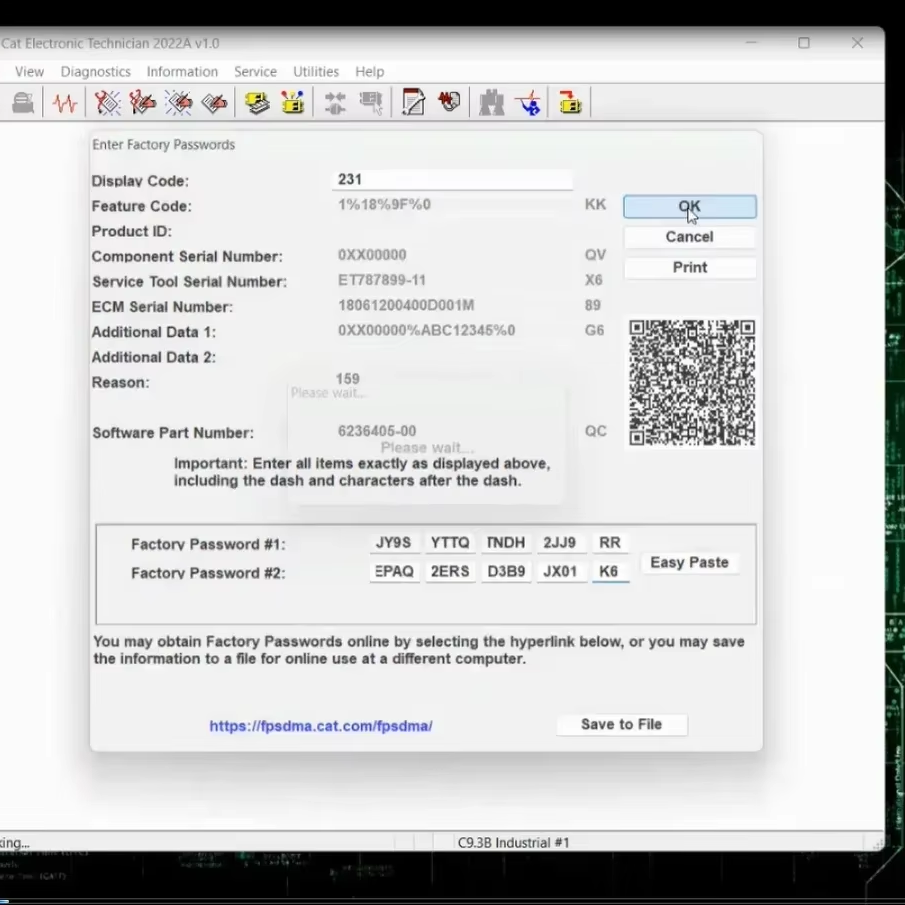This screenshot has height=905, width=905.
Task: Click the grayed connect plug icon
Action: click(335, 103)
